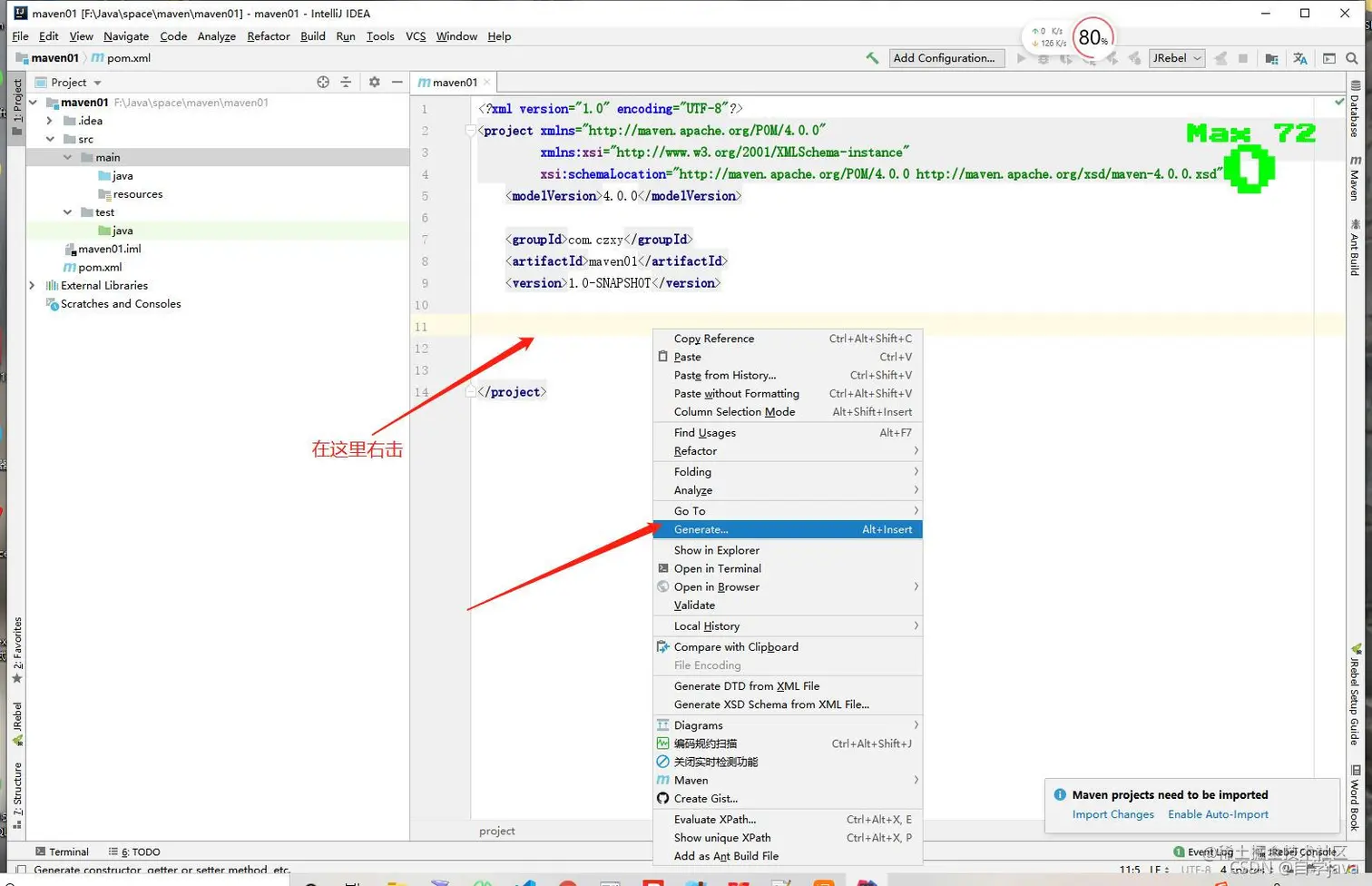
Task: Open the 6: TODO tool window button
Action: click(x=134, y=852)
